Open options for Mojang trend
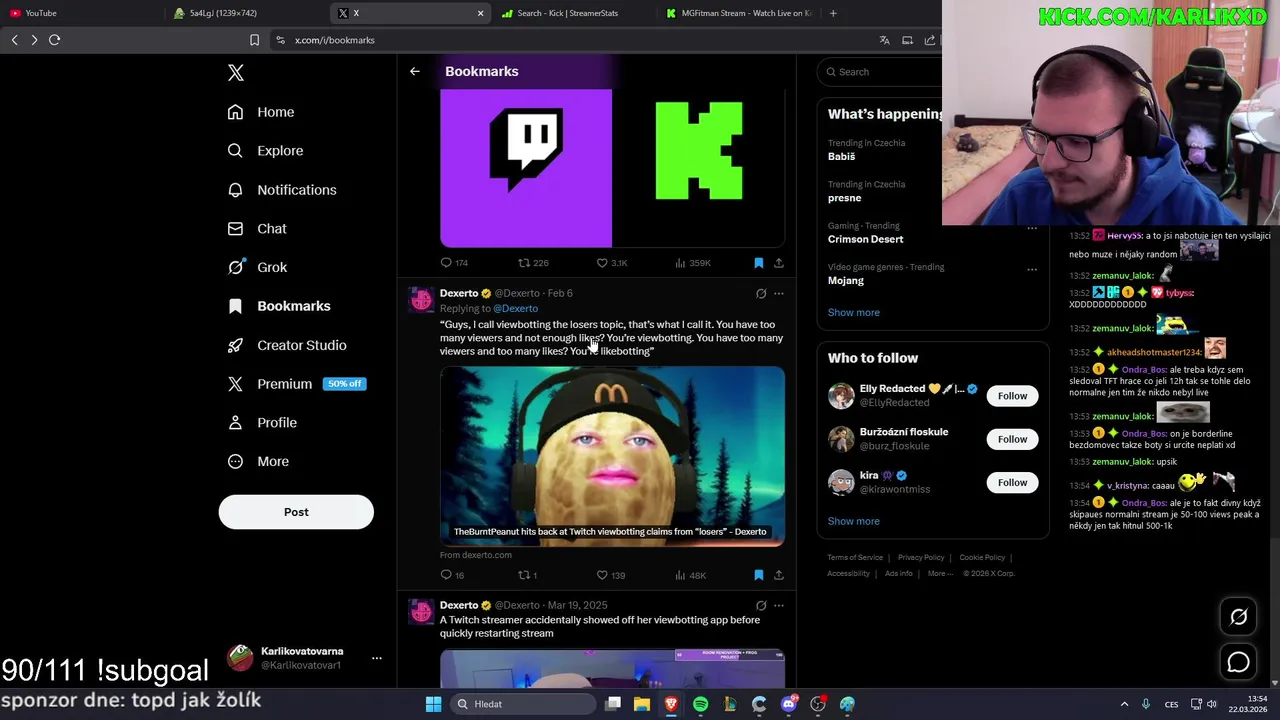This screenshot has width=1280, height=720. click(1032, 269)
